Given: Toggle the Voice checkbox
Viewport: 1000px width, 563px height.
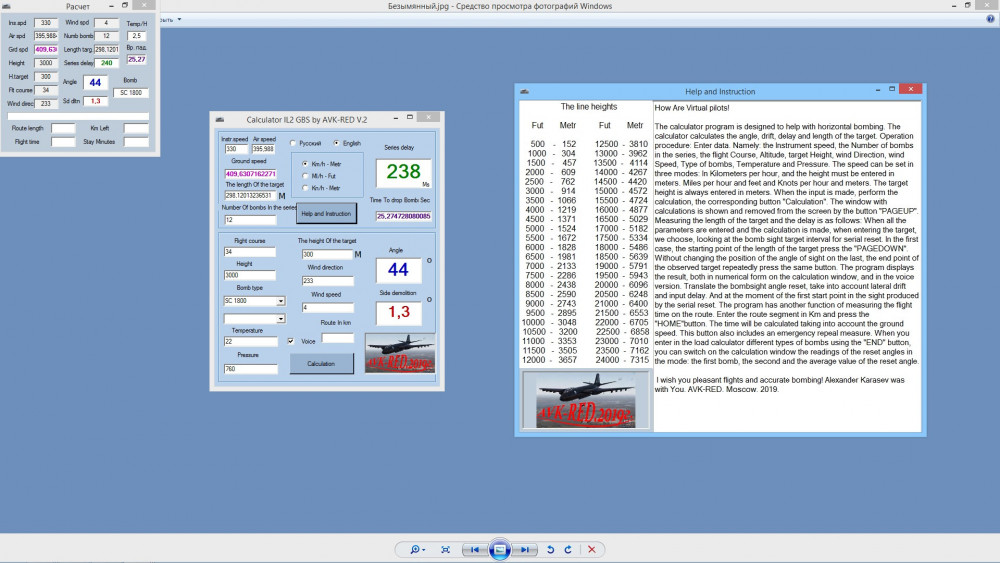Looking at the screenshot, I should (x=291, y=341).
